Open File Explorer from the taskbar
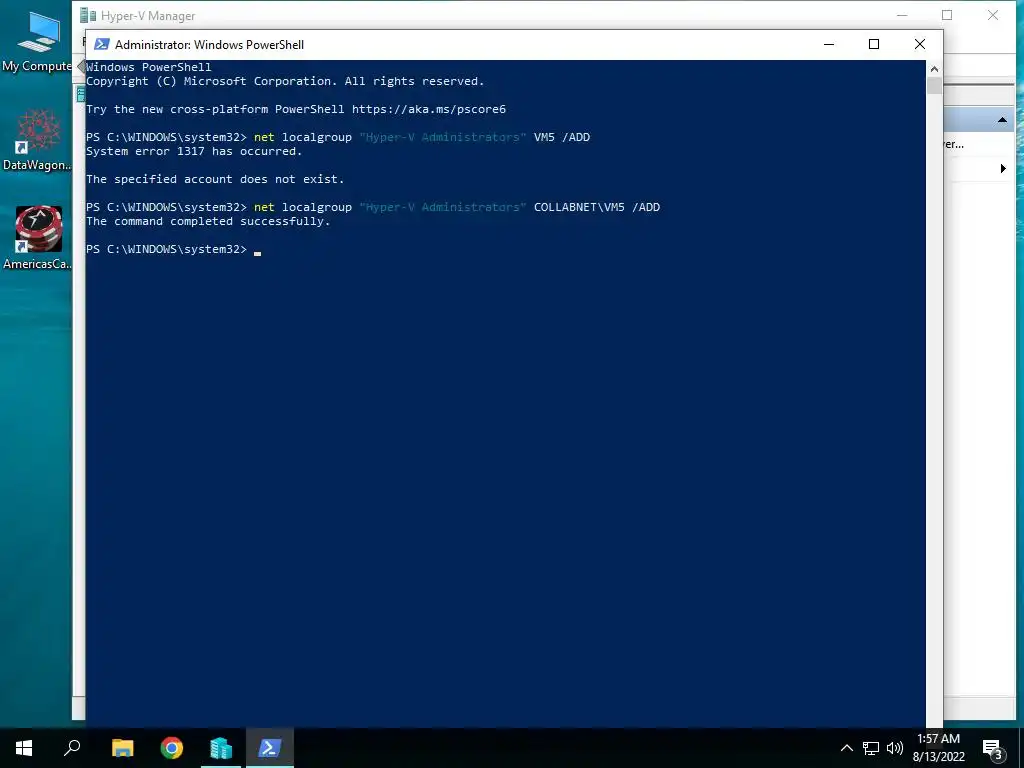The width and height of the screenshot is (1024, 768). 122,748
